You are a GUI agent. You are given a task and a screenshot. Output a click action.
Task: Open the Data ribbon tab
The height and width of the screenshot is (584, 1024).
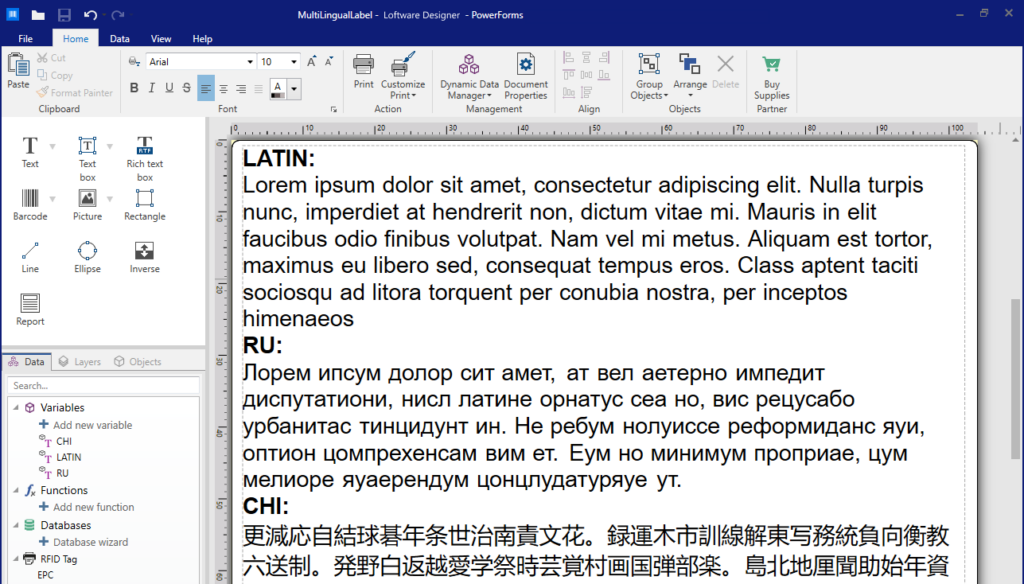click(x=119, y=38)
